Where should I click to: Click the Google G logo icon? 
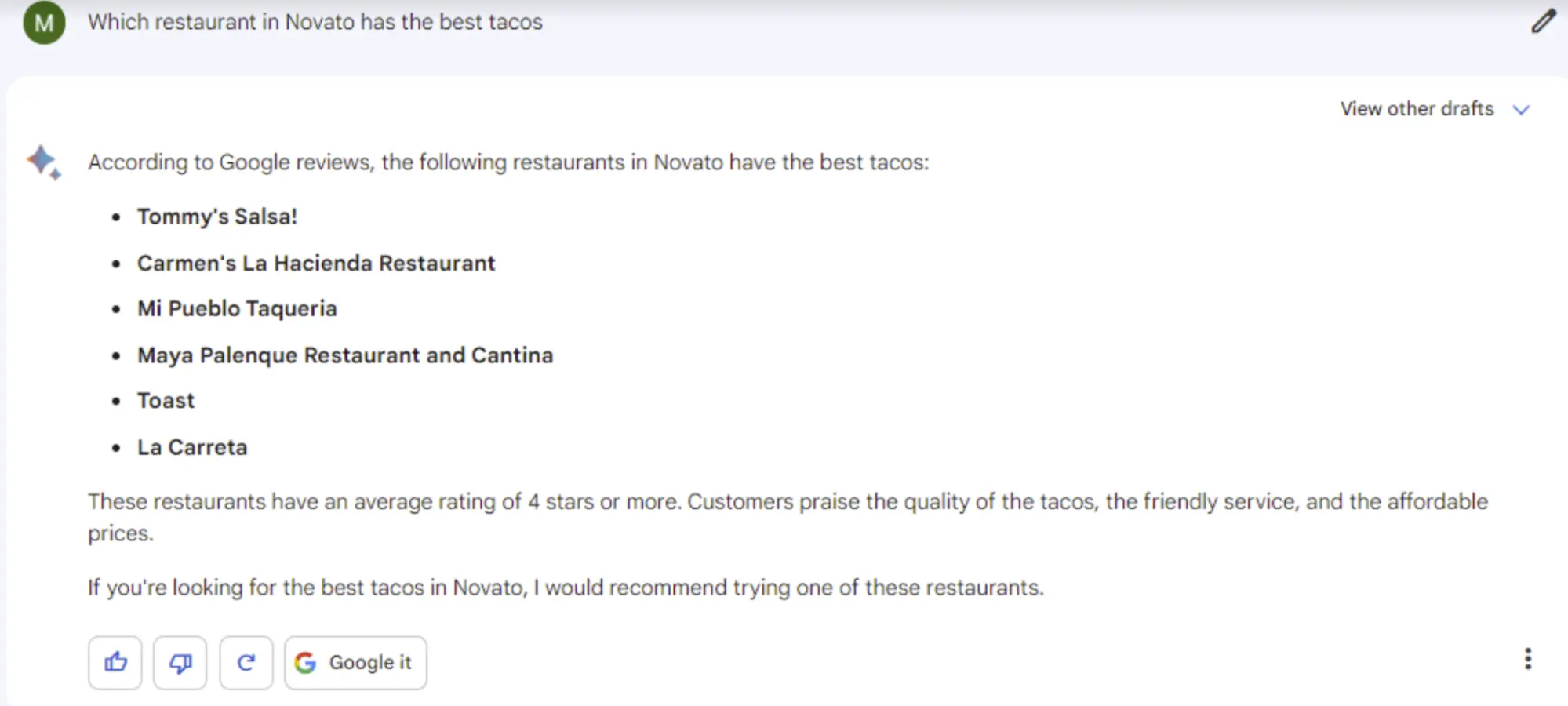click(x=307, y=662)
